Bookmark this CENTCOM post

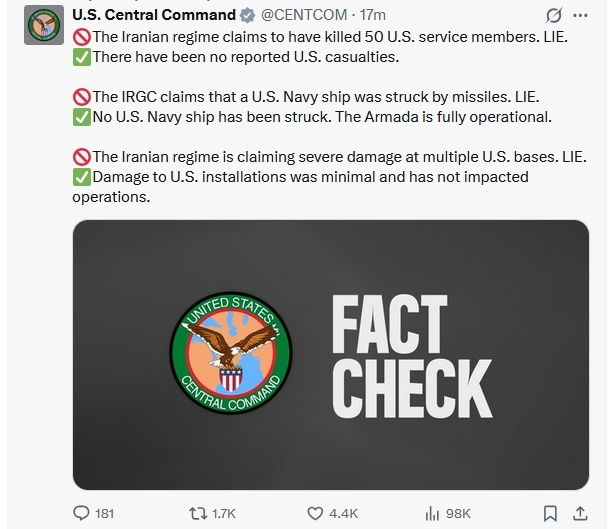pos(549,513)
